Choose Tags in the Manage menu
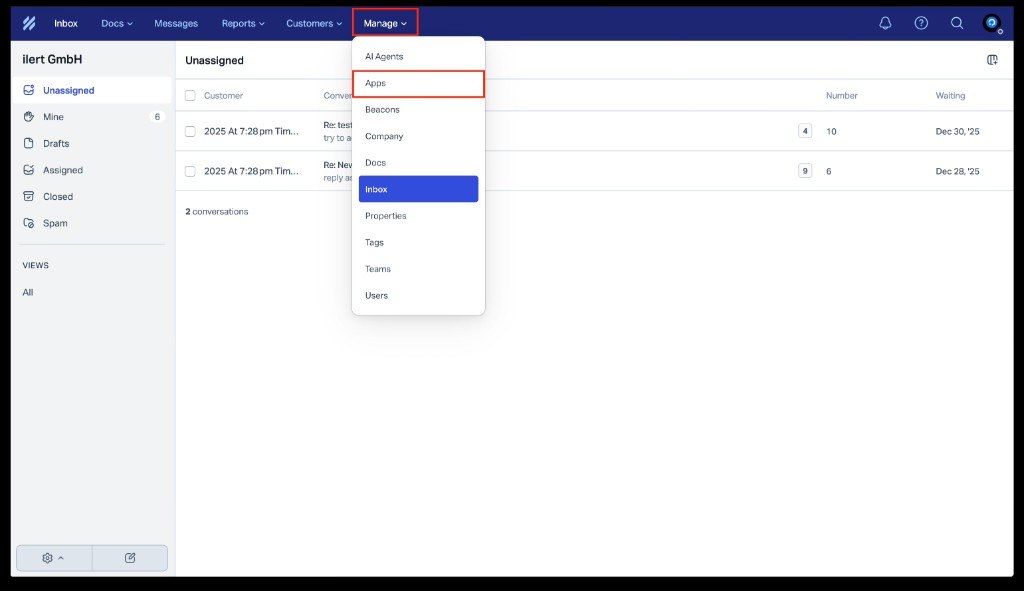The height and width of the screenshot is (591, 1024). (374, 242)
